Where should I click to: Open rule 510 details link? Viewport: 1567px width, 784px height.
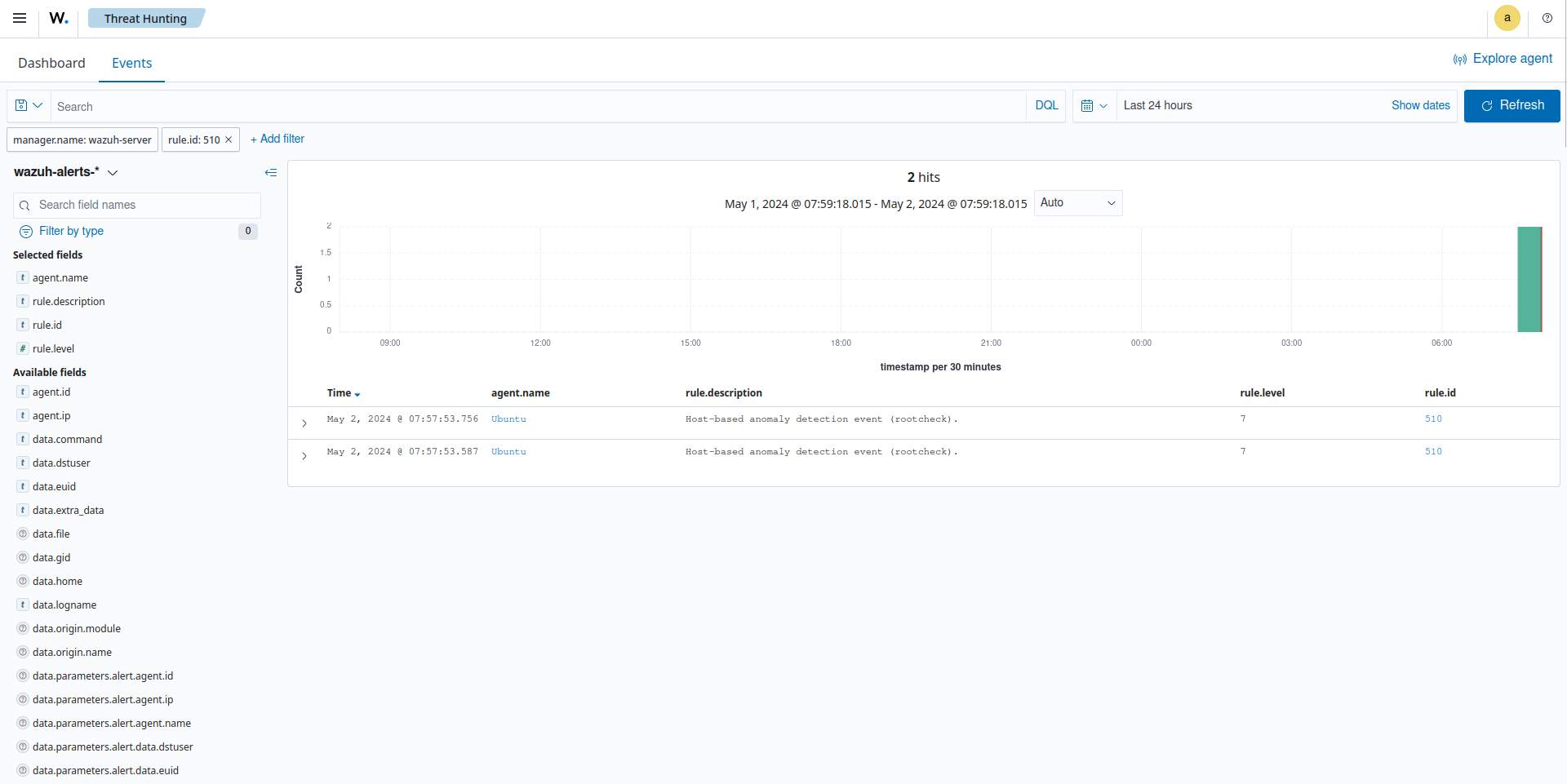click(1433, 419)
